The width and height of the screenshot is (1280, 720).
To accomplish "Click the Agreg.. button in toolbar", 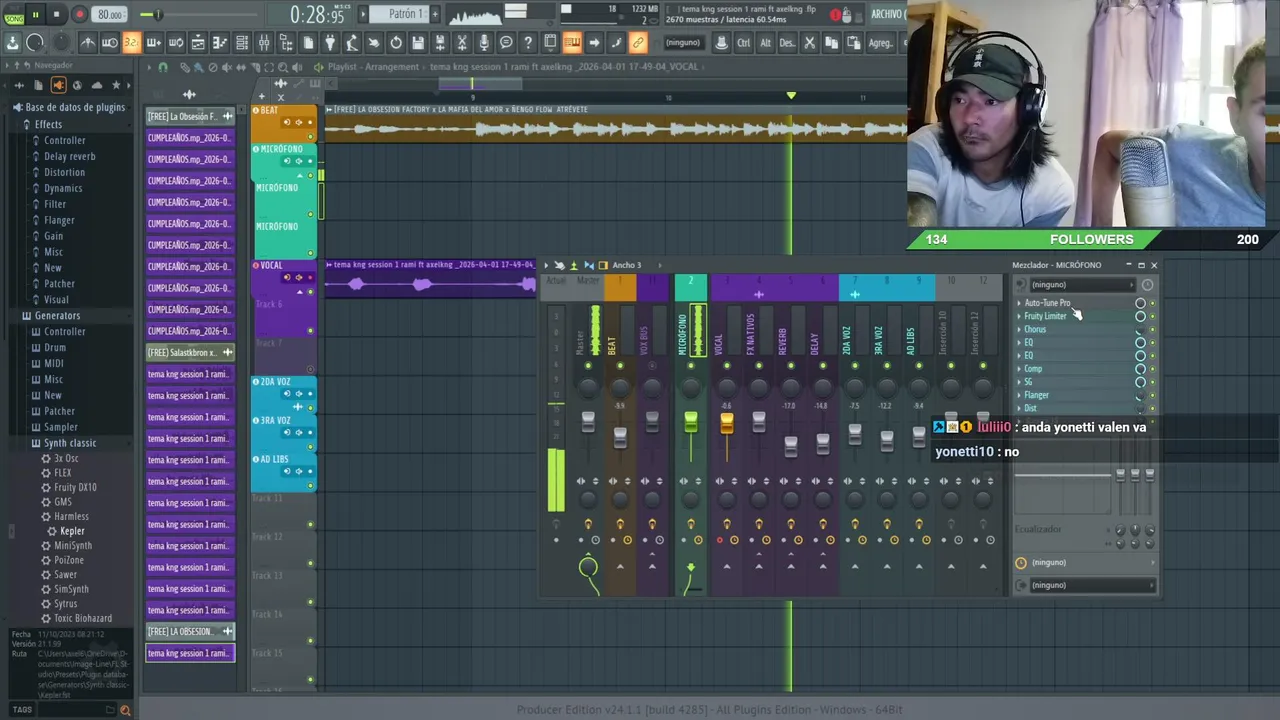I will click(881, 43).
